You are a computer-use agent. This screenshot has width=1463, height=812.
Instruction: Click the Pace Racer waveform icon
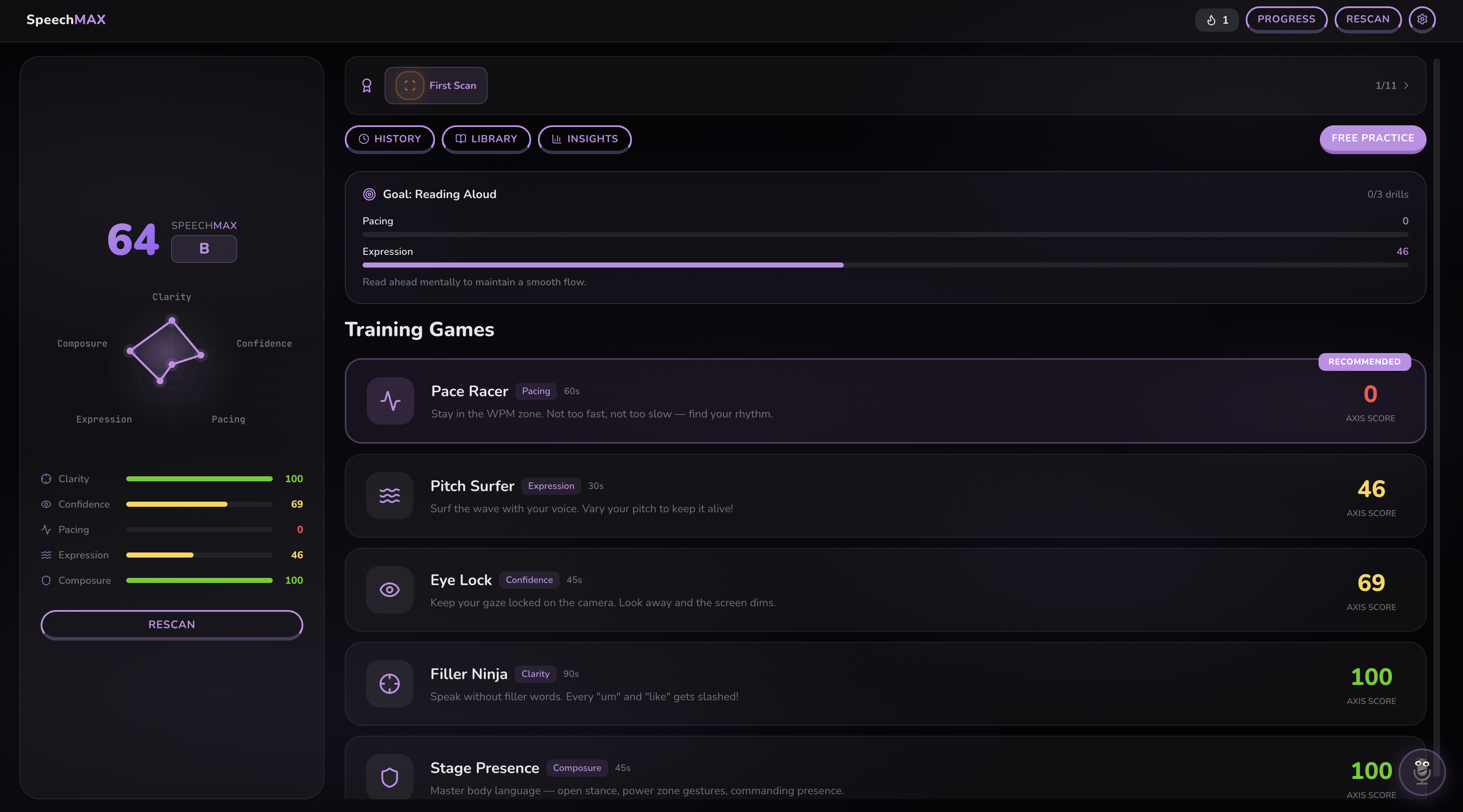coord(390,401)
